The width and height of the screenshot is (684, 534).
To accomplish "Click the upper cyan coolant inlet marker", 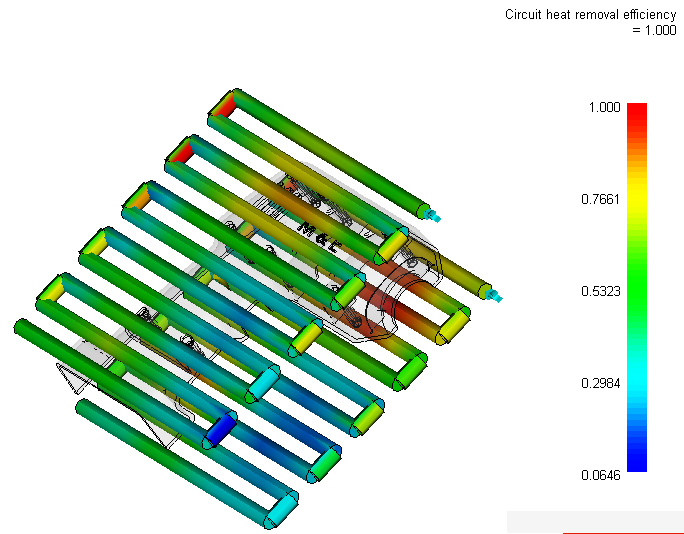I will tap(433, 214).
